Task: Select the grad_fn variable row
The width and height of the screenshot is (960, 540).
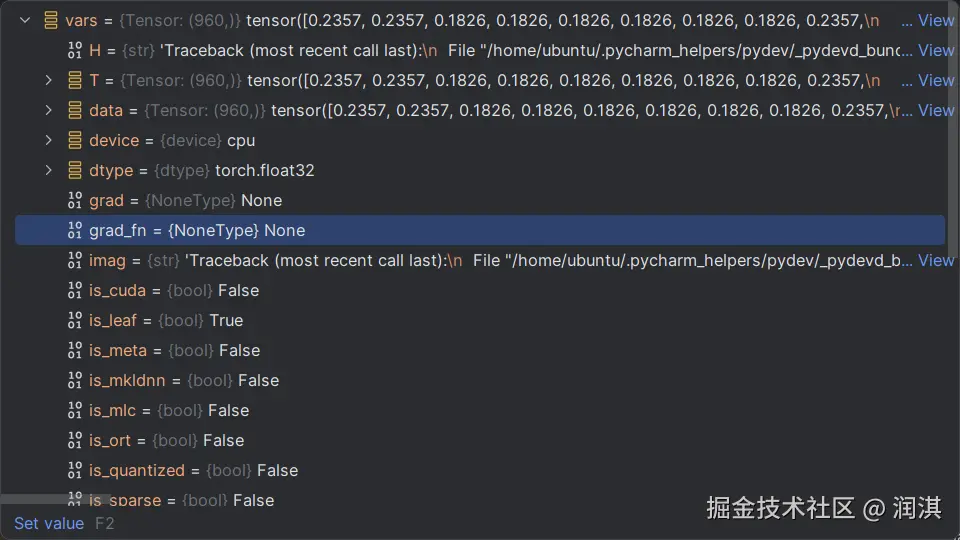Action: click(400, 230)
